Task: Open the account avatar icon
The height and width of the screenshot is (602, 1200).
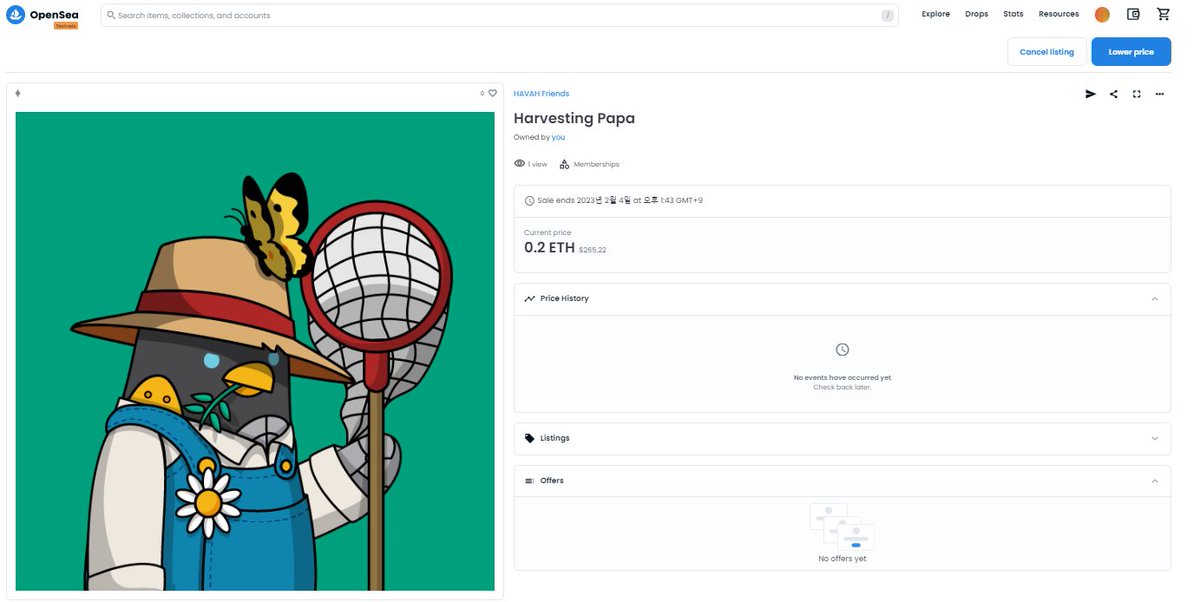Action: click(1102, 15)
